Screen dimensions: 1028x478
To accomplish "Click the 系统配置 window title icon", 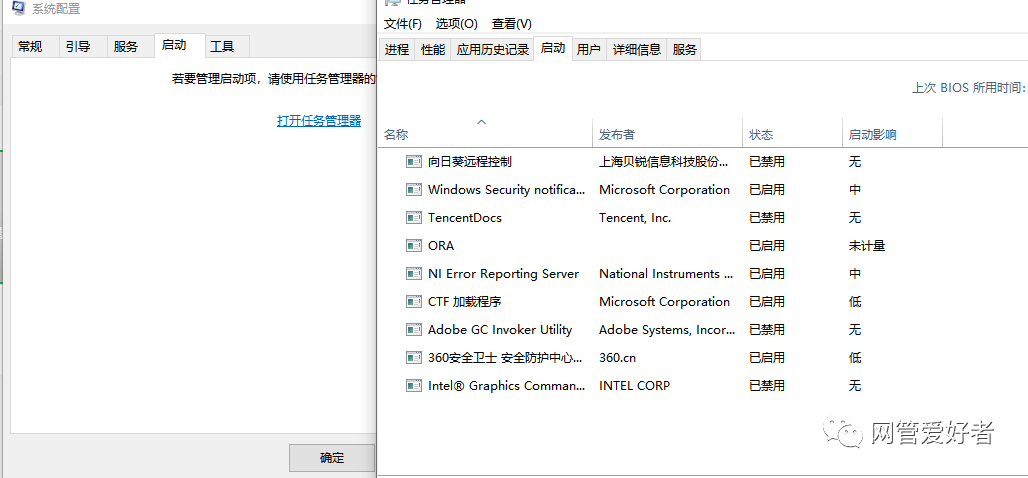I will click(19, 8).
